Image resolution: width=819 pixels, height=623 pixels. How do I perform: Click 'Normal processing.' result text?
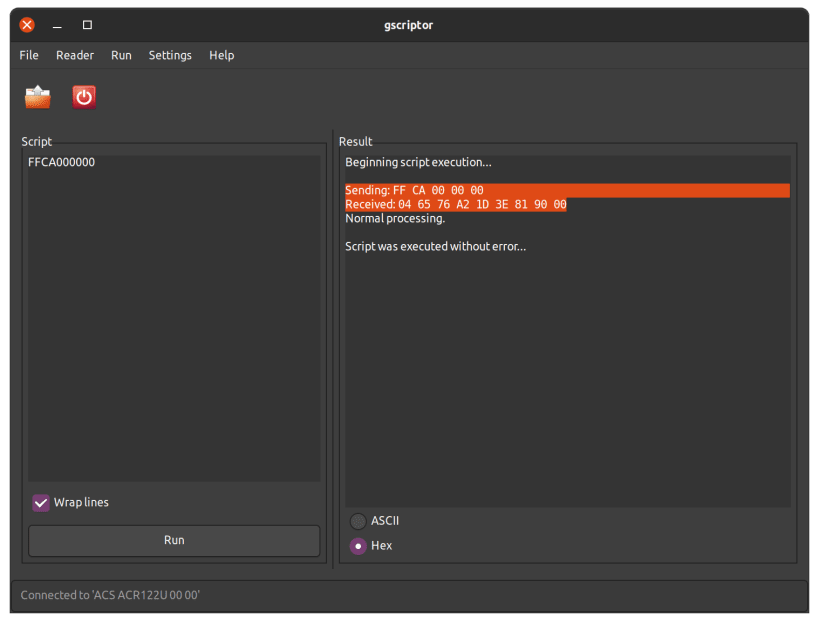(x=395, y=219)
